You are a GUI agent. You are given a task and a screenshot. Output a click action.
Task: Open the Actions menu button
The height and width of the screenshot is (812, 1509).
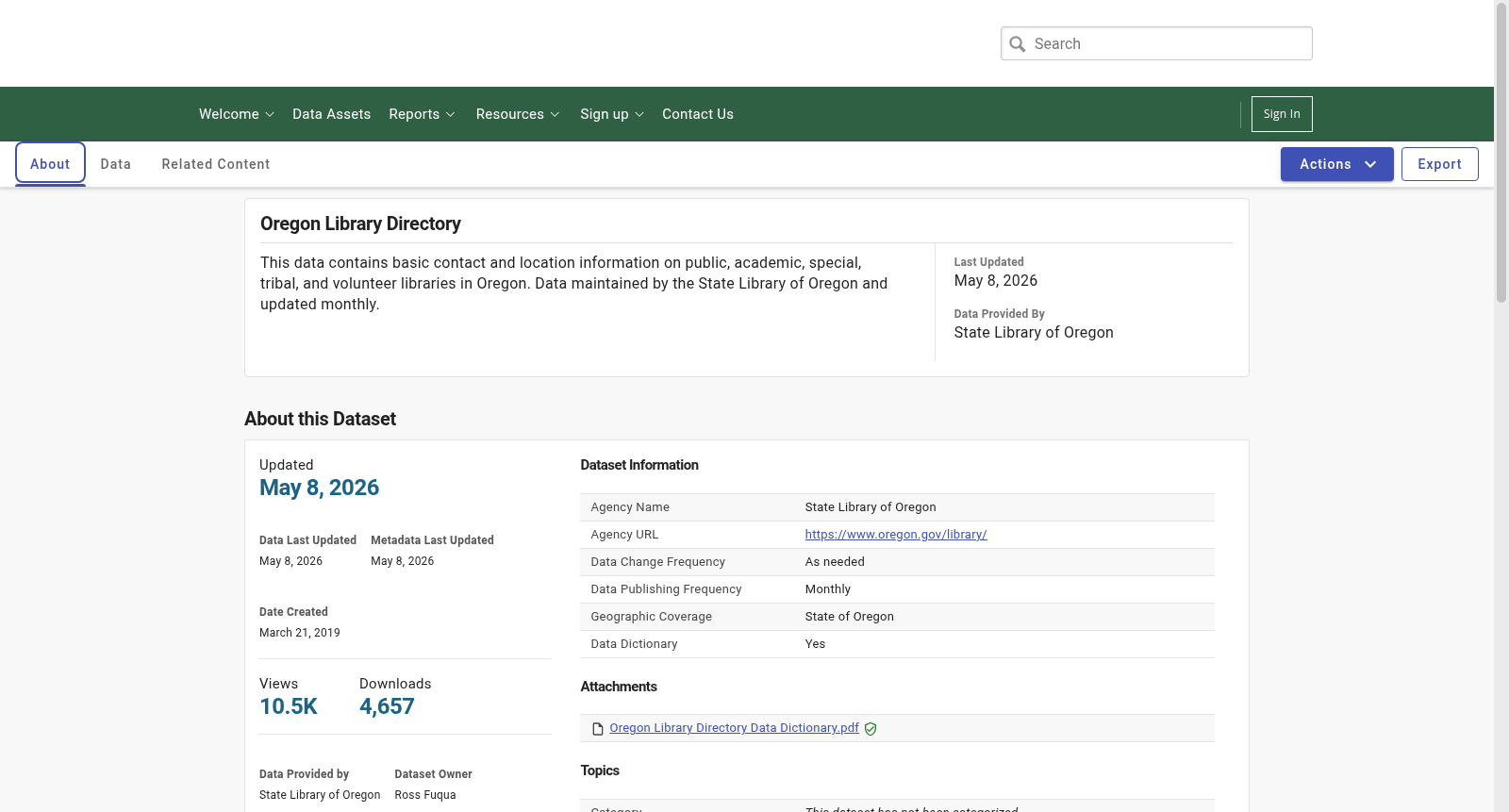[1336, 164]
